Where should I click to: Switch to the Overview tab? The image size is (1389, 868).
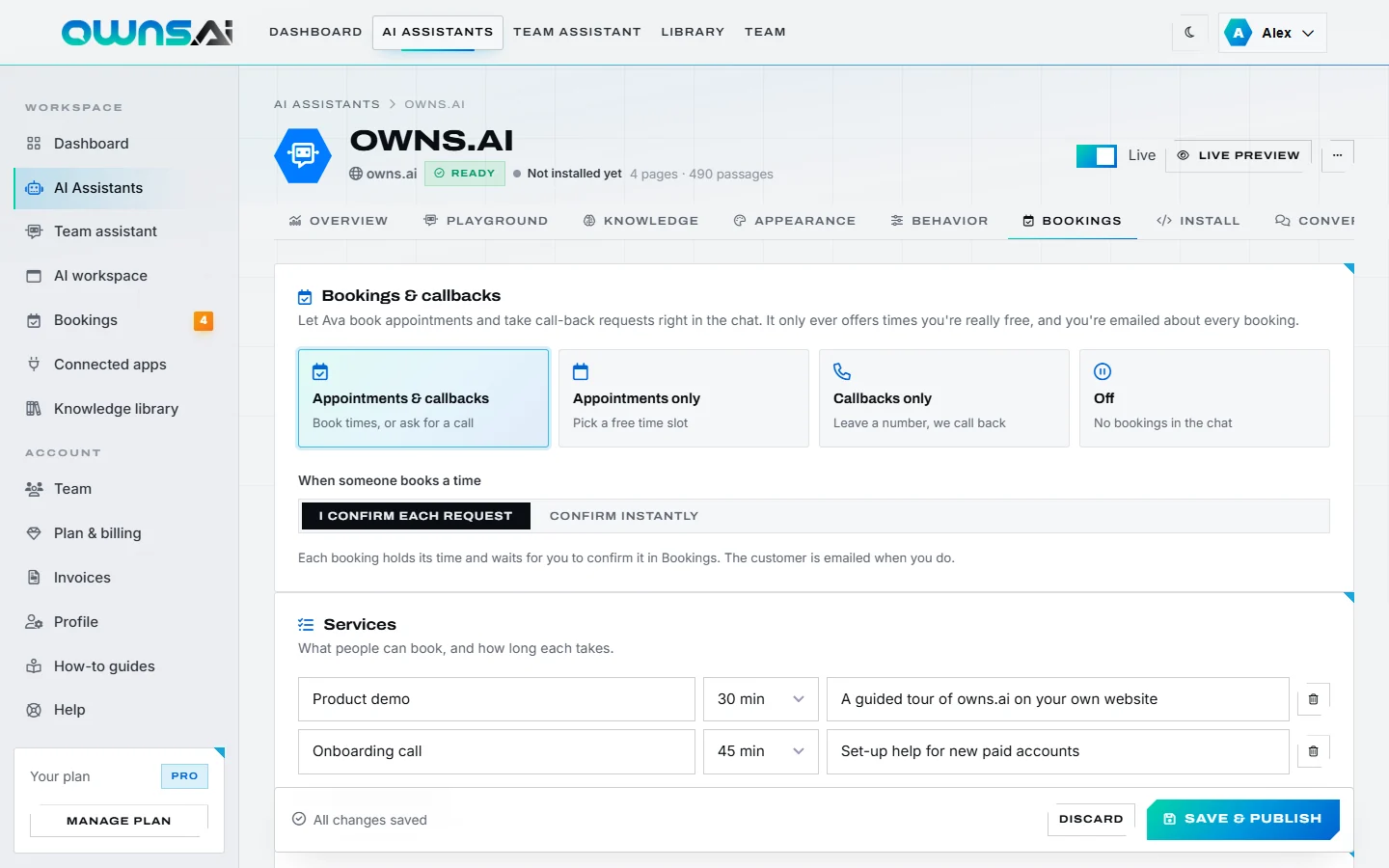pyautogui.click(x=339, y=221)
